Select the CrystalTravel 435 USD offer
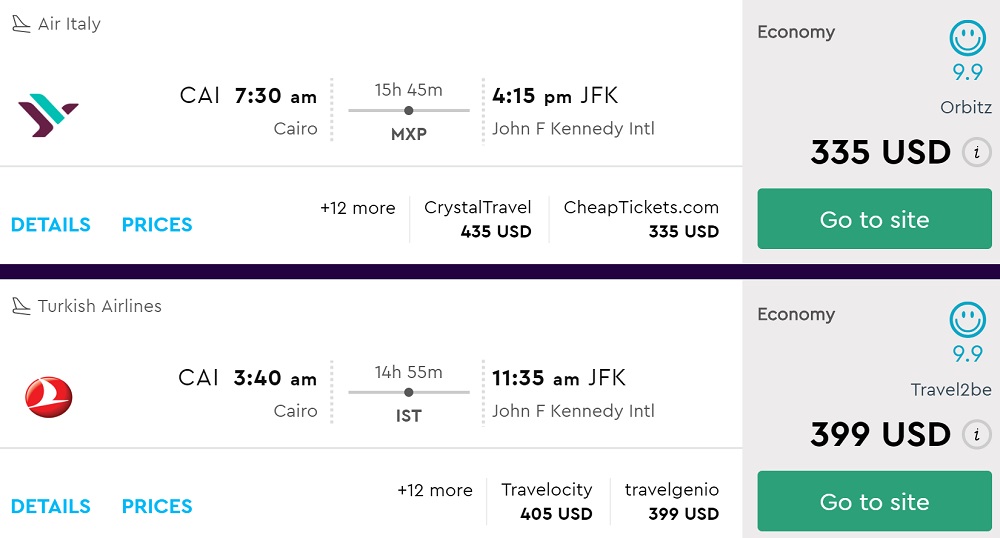Image resolution: width=1000 pixels, height=538 pixels. coord(478,219)
